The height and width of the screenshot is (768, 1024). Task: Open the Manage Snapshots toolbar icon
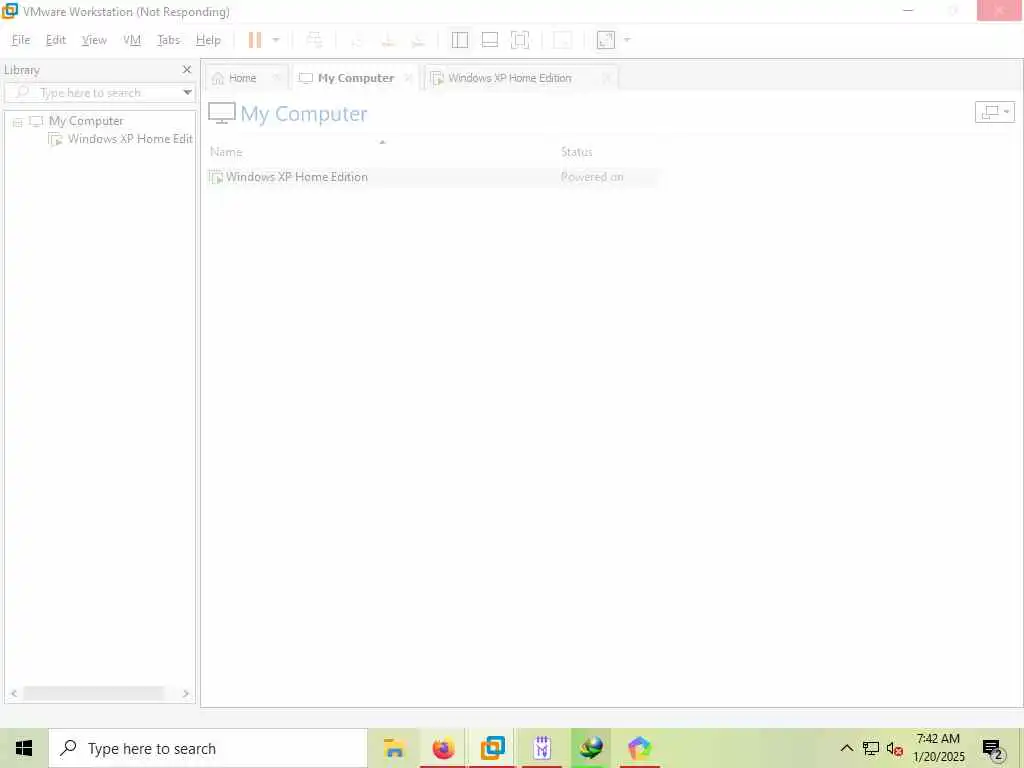tap(418, 40)
